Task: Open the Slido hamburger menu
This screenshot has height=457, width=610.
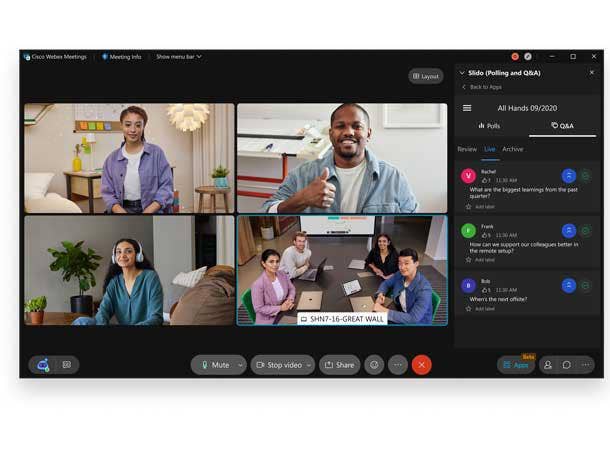Action: (467, 108)
